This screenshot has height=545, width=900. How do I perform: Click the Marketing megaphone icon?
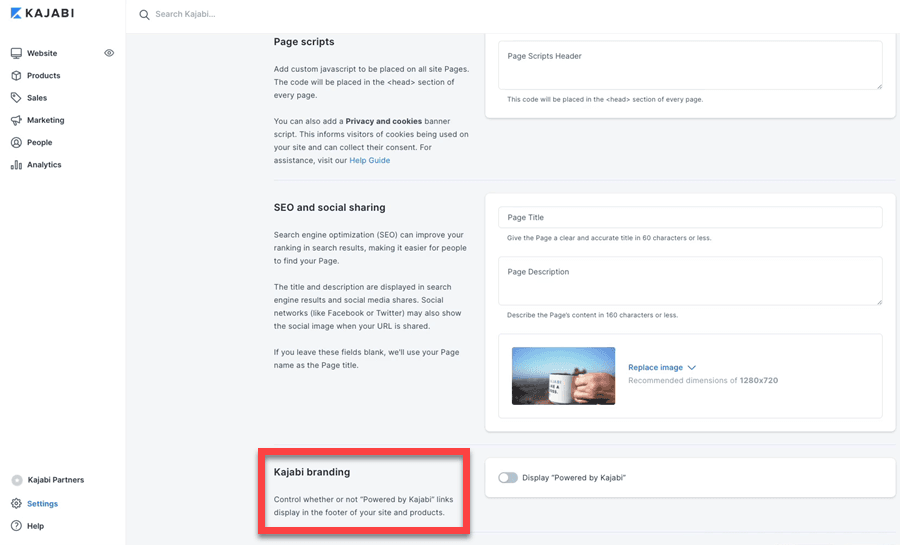click(16, 120)
